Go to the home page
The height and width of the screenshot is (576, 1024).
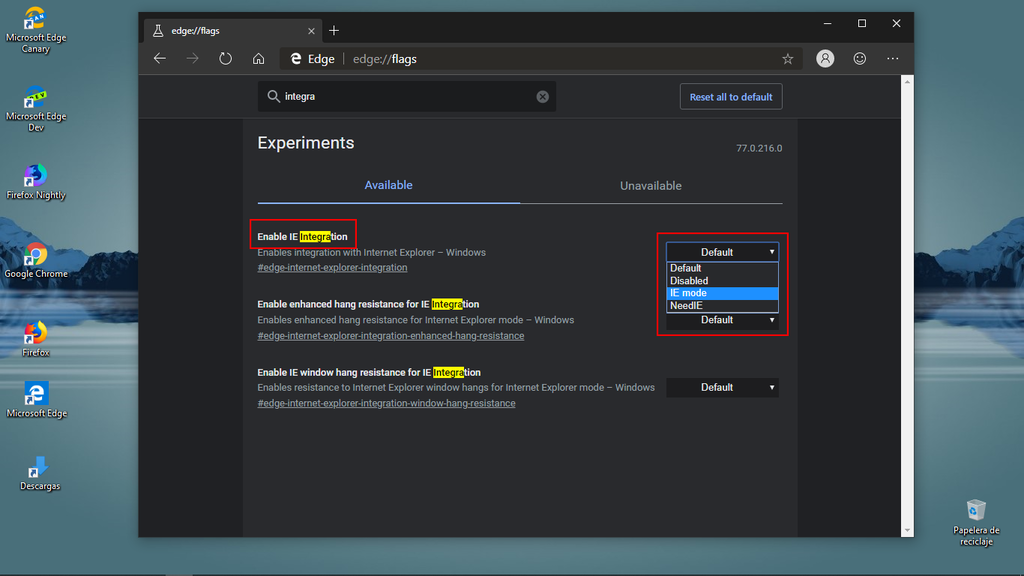point(259,59)
